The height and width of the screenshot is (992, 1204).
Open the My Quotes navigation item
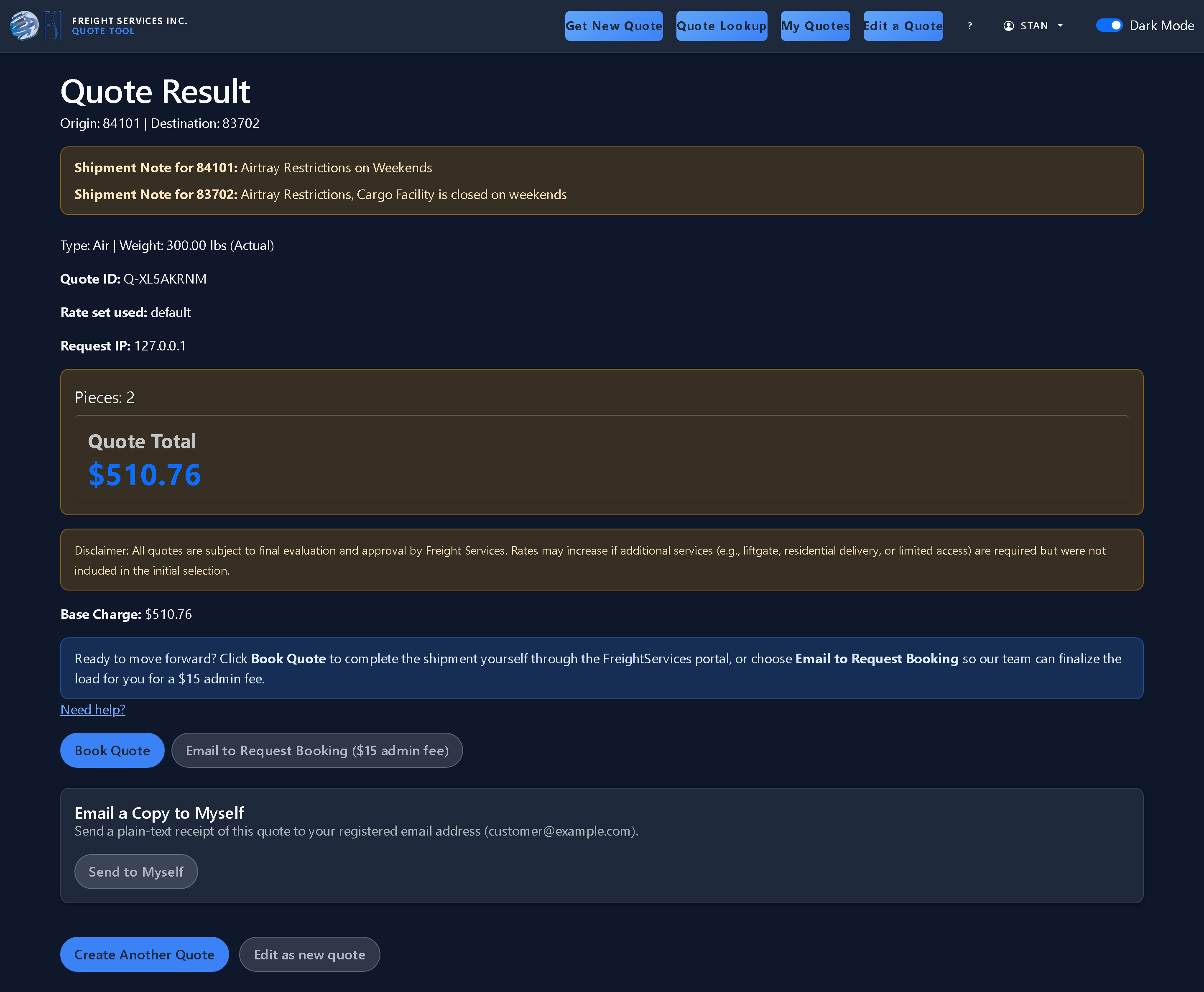[815, 26]
